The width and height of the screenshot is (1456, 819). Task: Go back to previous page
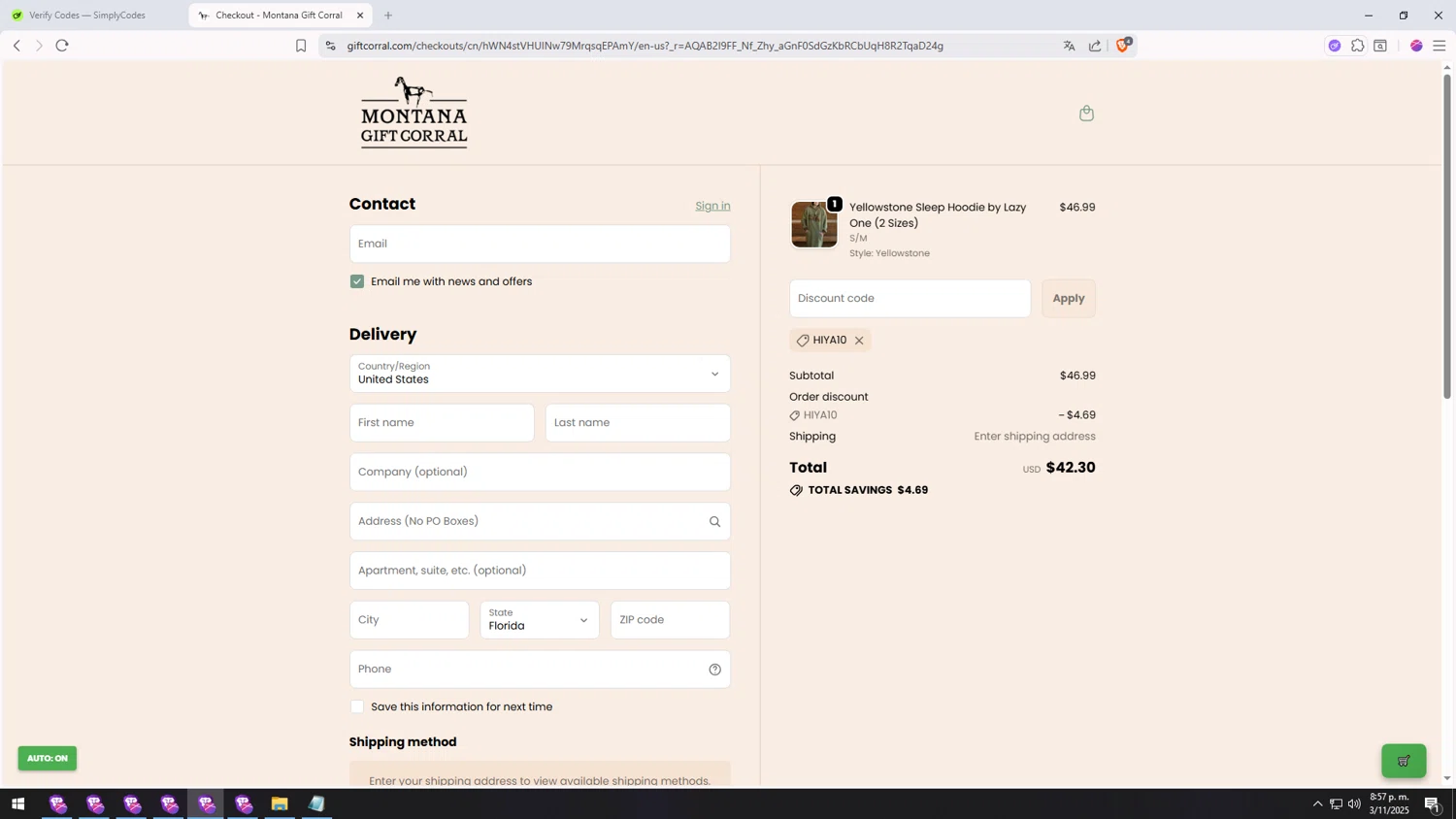coord(17,46)
